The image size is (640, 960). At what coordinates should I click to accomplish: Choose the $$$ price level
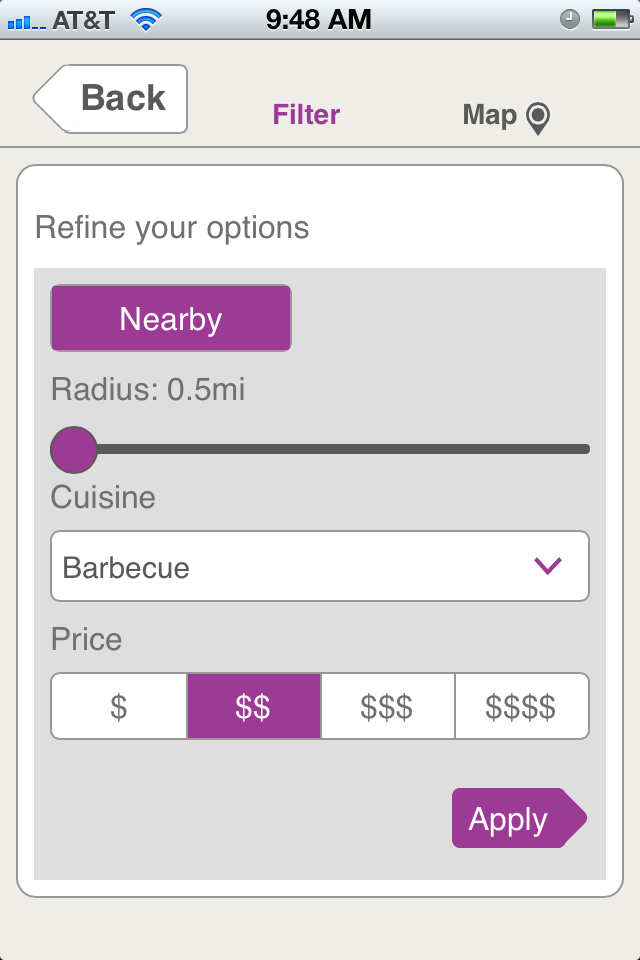pos(387,706)
